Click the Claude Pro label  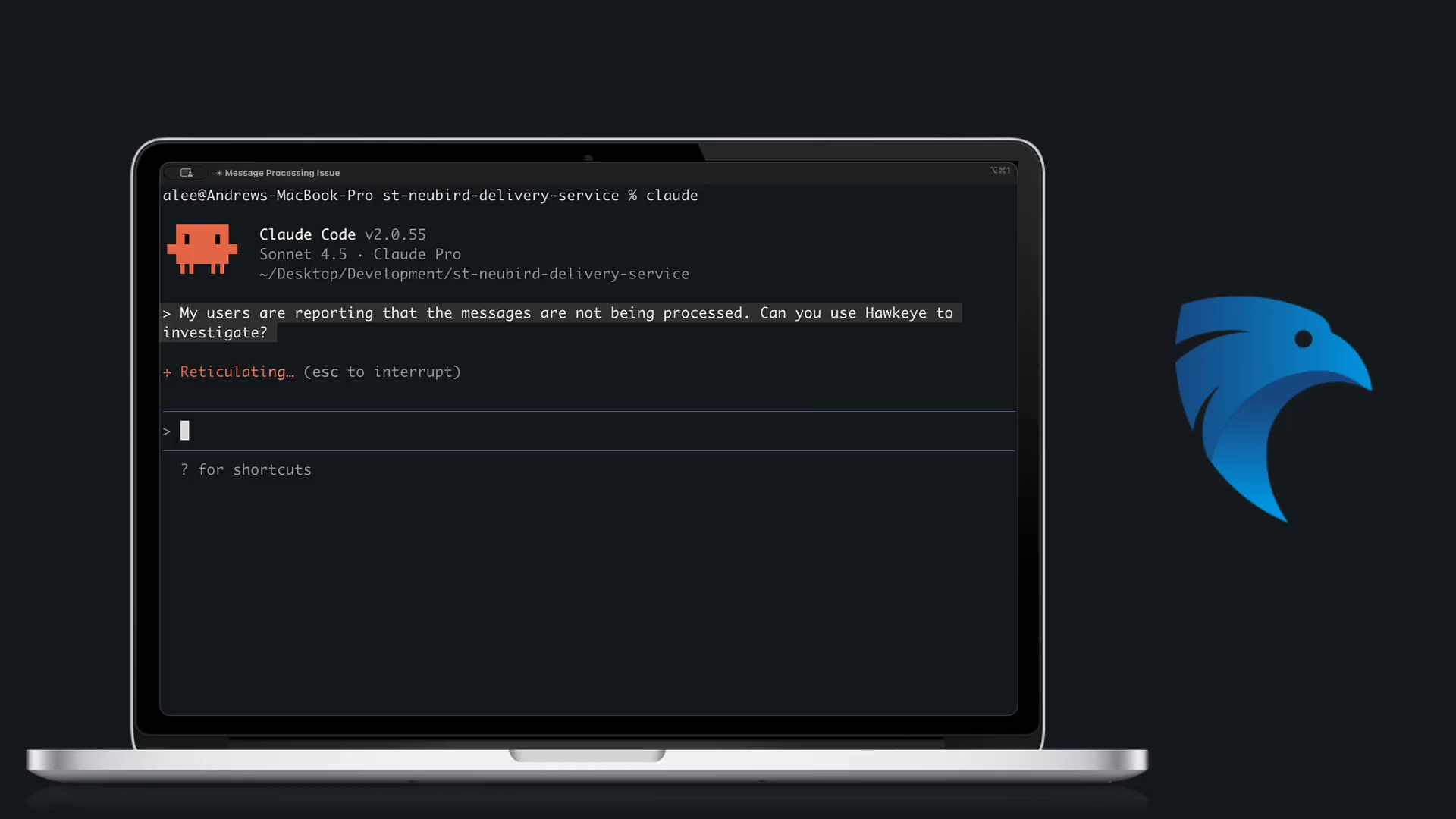[416, 254]
